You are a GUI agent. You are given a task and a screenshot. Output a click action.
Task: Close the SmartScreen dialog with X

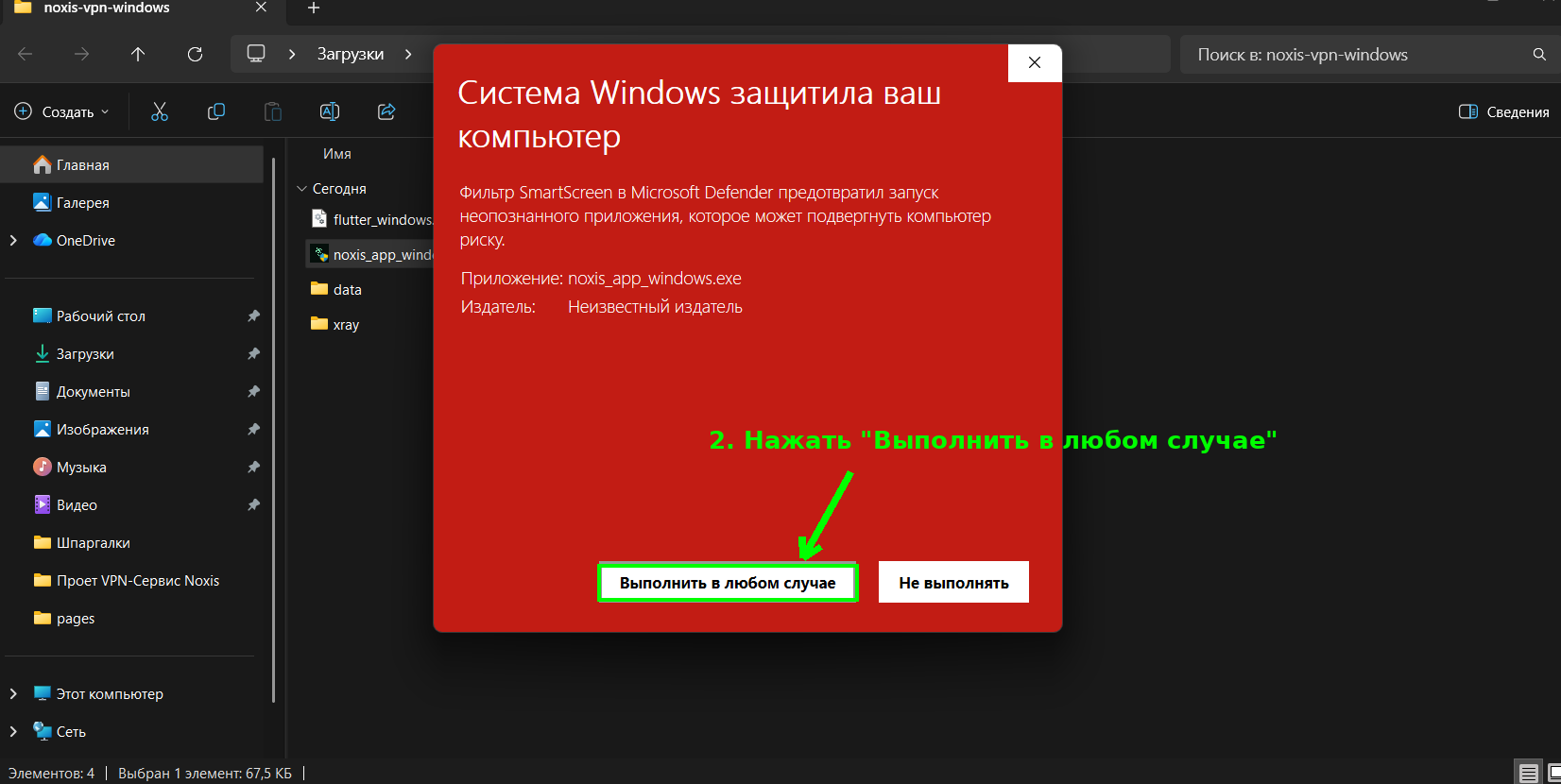pos(1035,62)
